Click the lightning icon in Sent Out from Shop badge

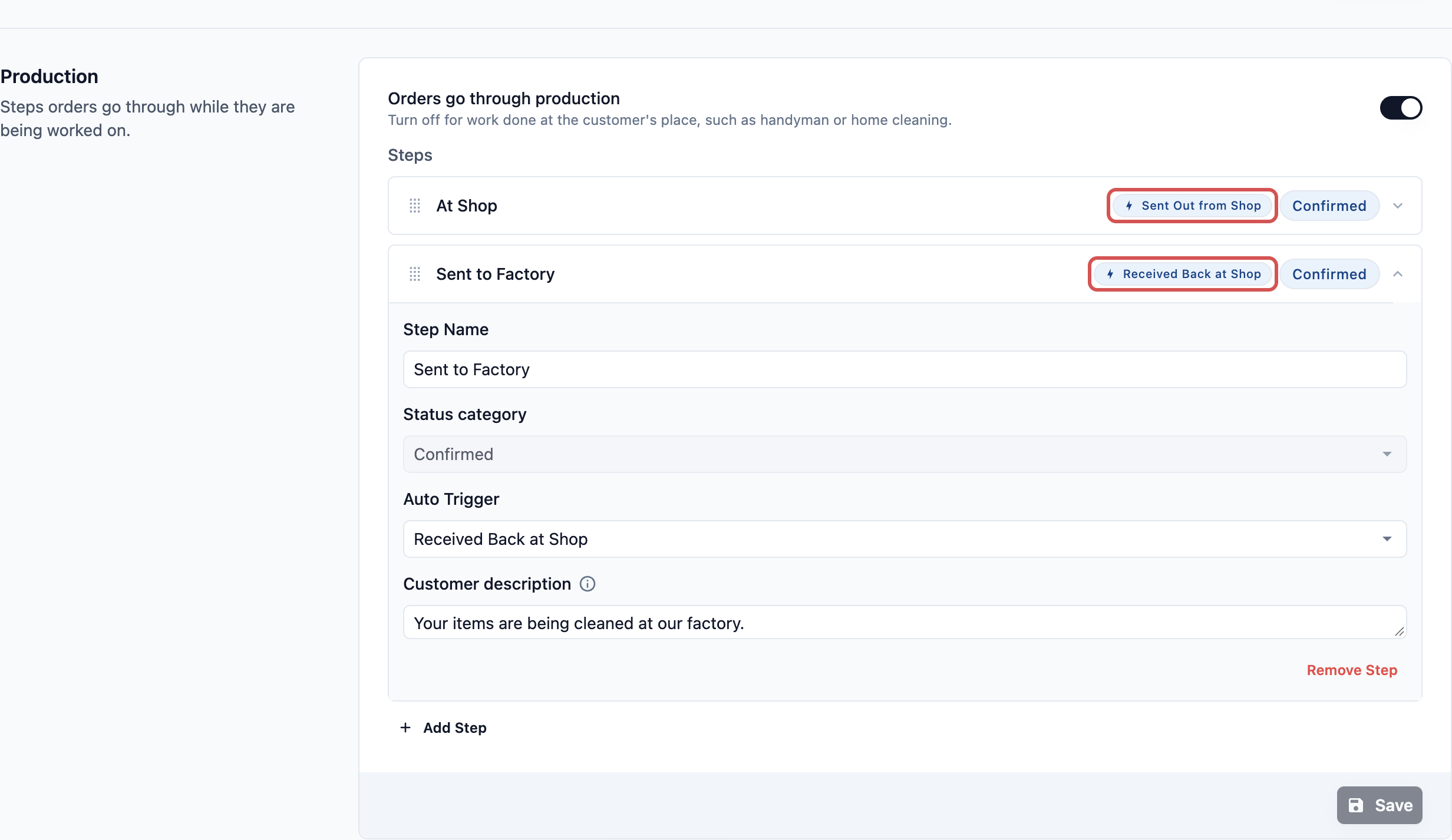pos(1129,206)
